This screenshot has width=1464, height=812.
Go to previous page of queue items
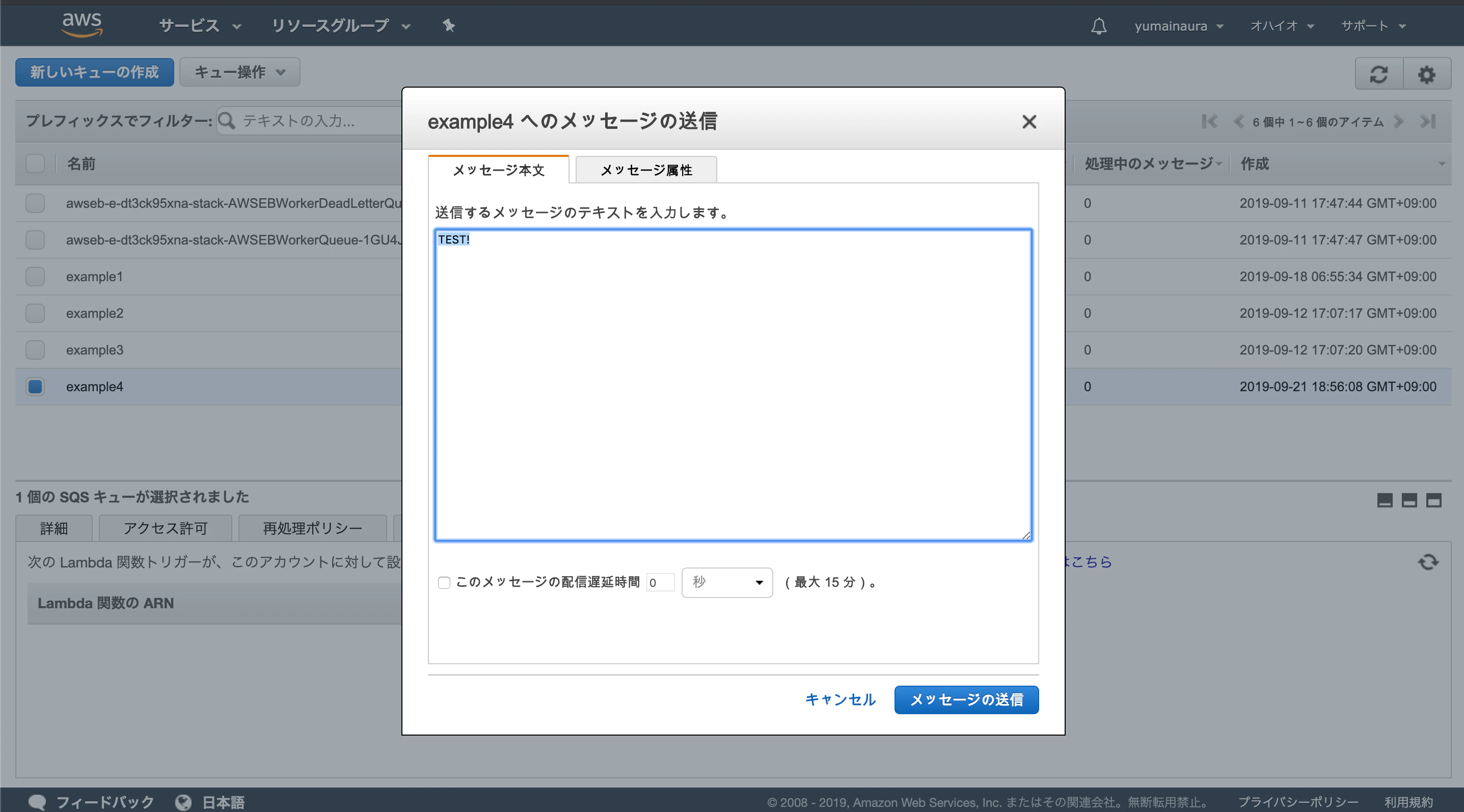[x=1239, y=121]
